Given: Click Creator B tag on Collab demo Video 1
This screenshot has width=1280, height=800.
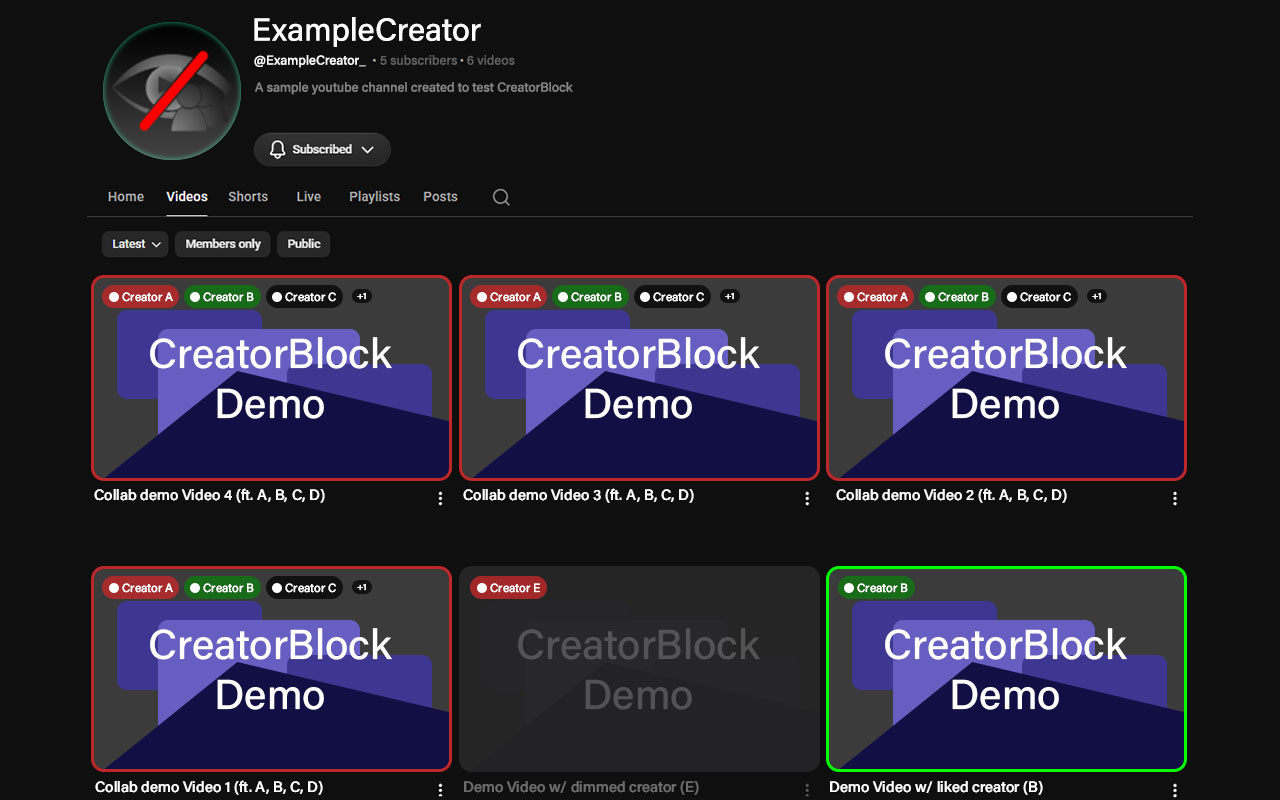Looking at the screenshot, I should [x=222, y=588].
